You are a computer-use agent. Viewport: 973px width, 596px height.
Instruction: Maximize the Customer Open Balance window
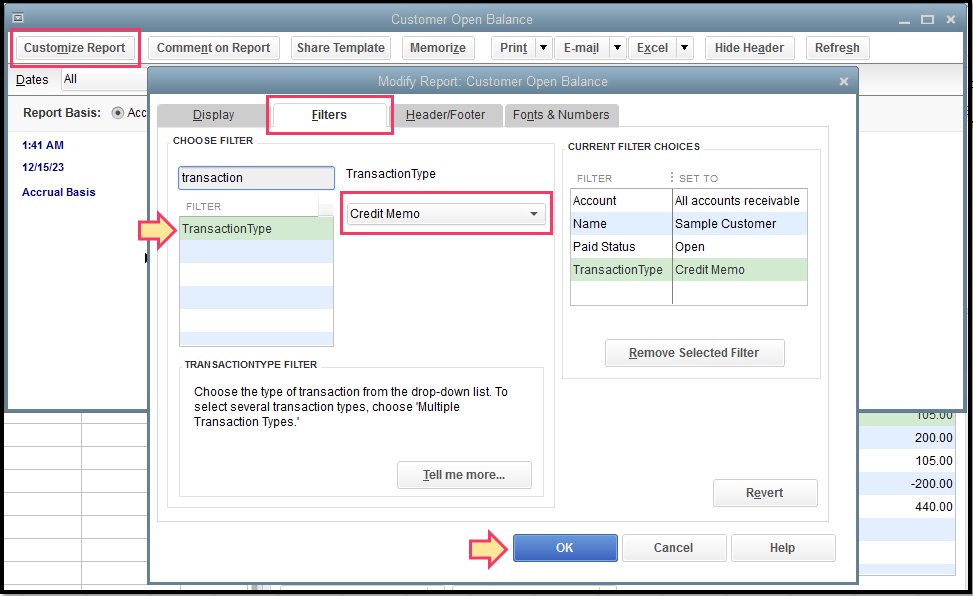(x=927, y=20)
